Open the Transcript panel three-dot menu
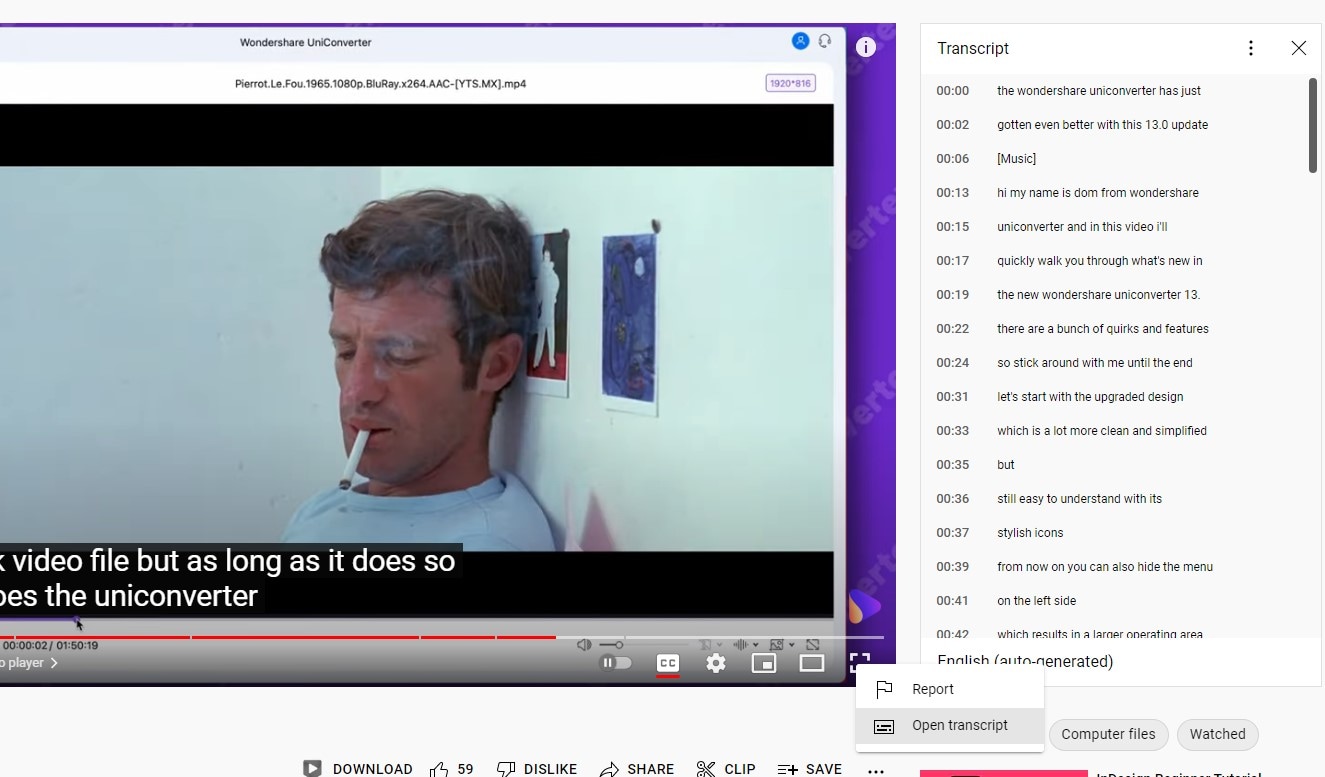 [x=1251, y=48]
